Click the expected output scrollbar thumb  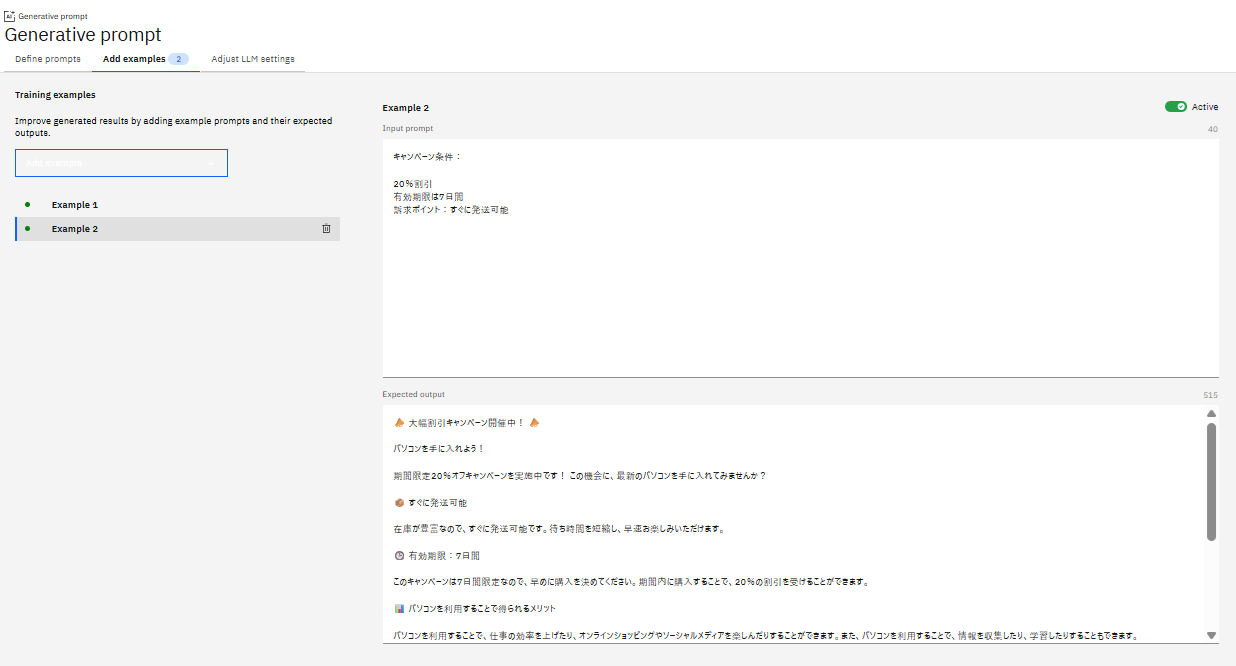1211,480
